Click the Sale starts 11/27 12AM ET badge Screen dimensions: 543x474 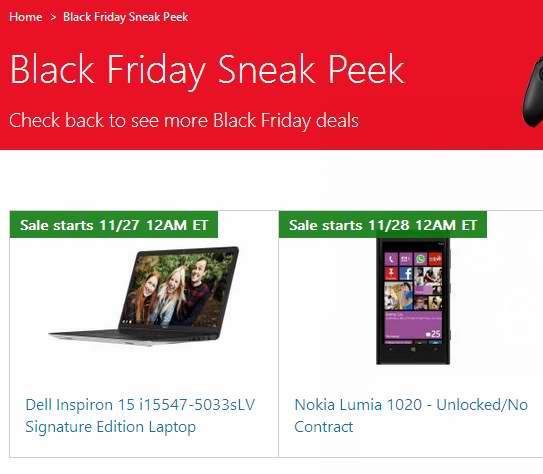(114, 225)
